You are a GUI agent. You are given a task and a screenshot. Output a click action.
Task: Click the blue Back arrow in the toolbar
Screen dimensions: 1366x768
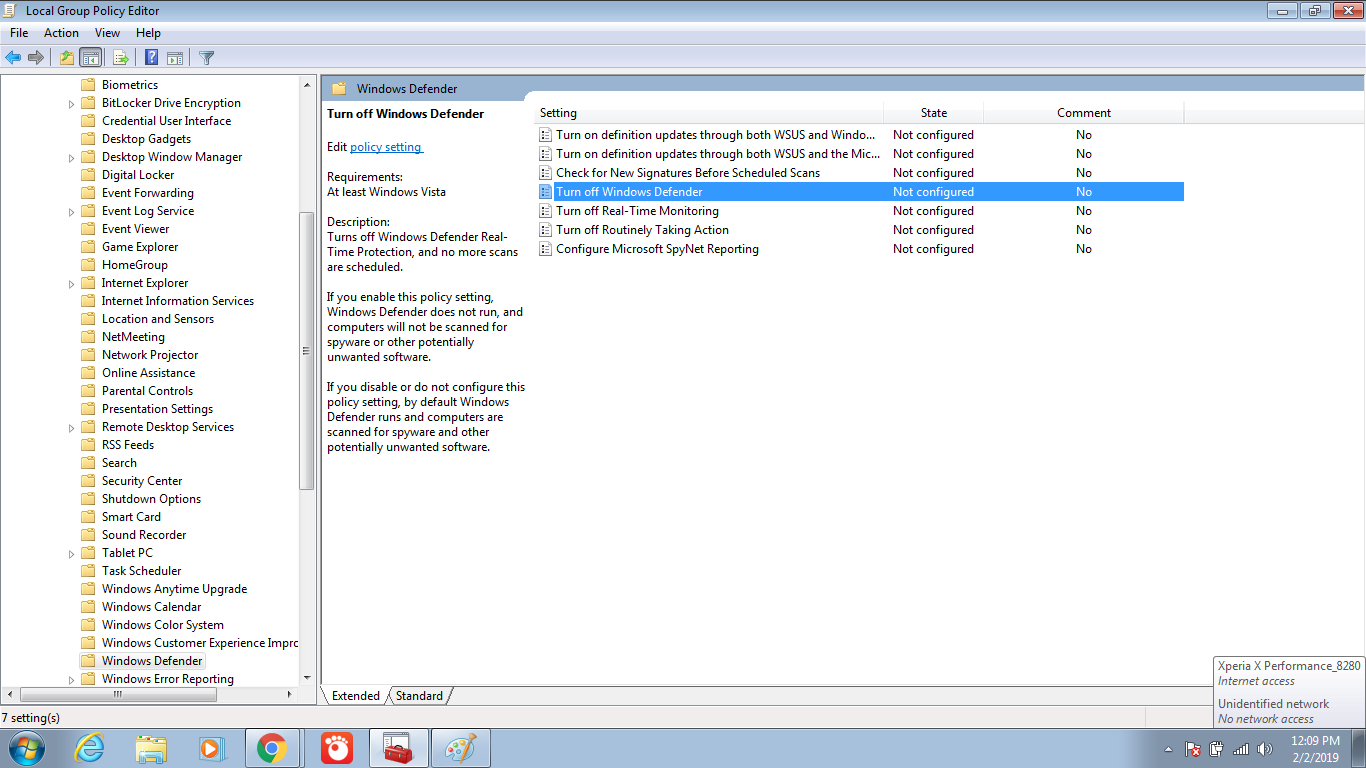pos(13,57)
